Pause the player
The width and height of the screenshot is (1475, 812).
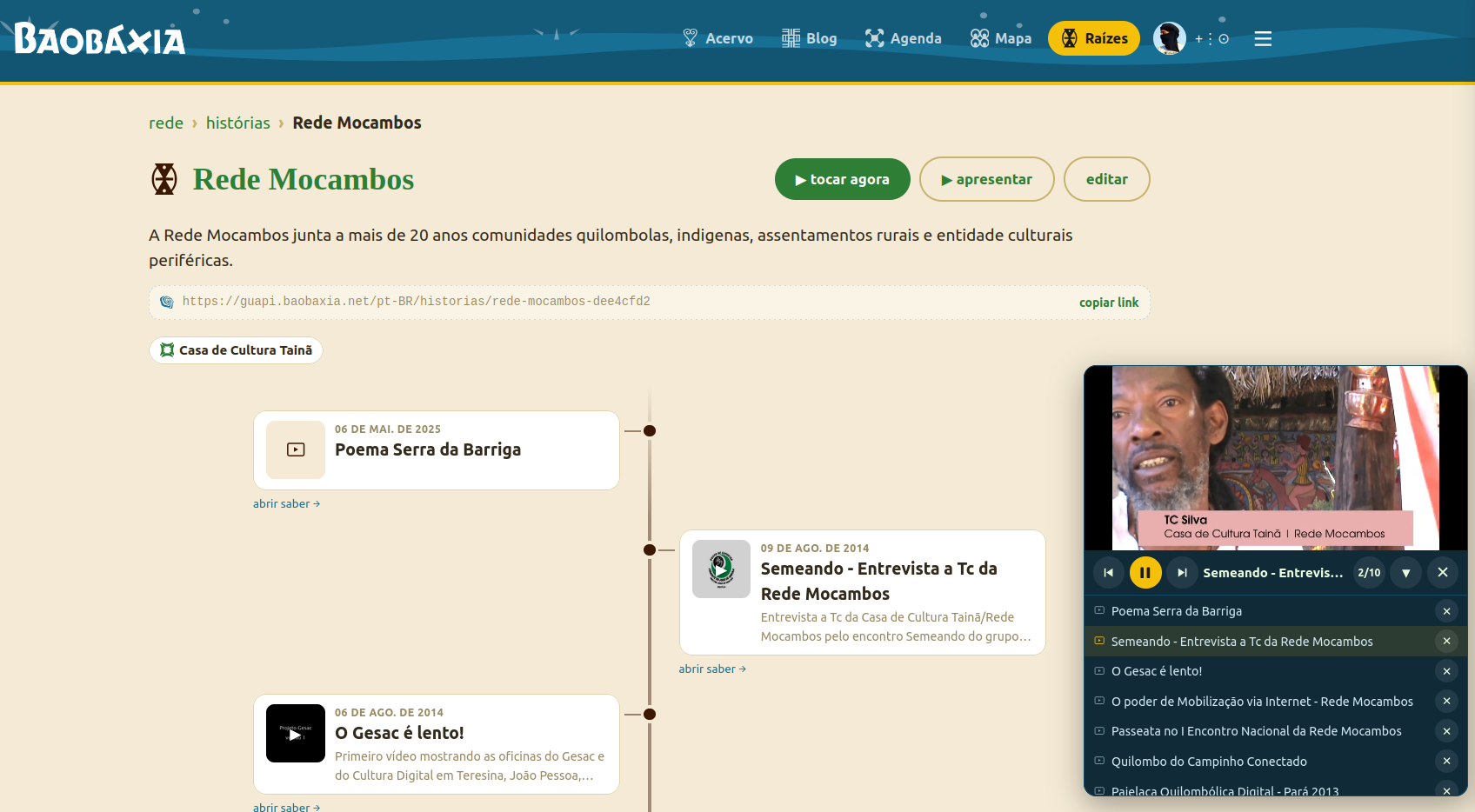pos(1145,572)
